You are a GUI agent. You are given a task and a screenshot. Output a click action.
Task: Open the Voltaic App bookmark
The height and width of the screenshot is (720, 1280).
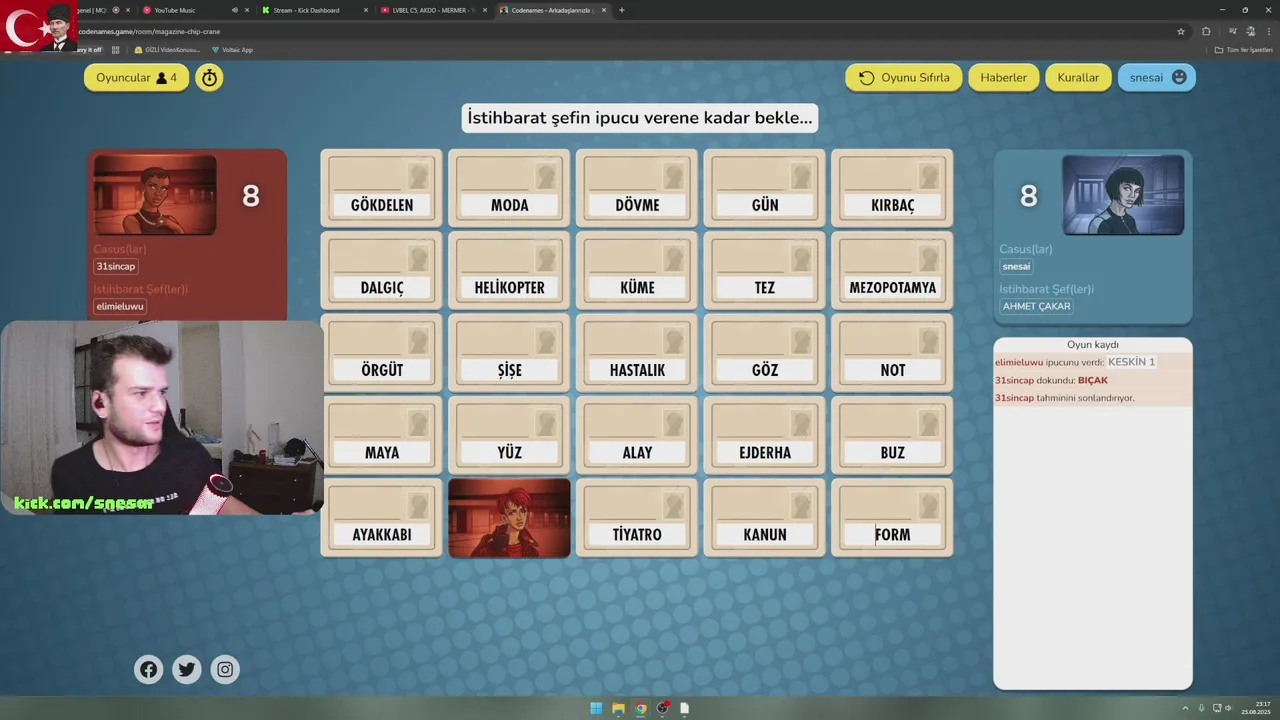(232, 49)
